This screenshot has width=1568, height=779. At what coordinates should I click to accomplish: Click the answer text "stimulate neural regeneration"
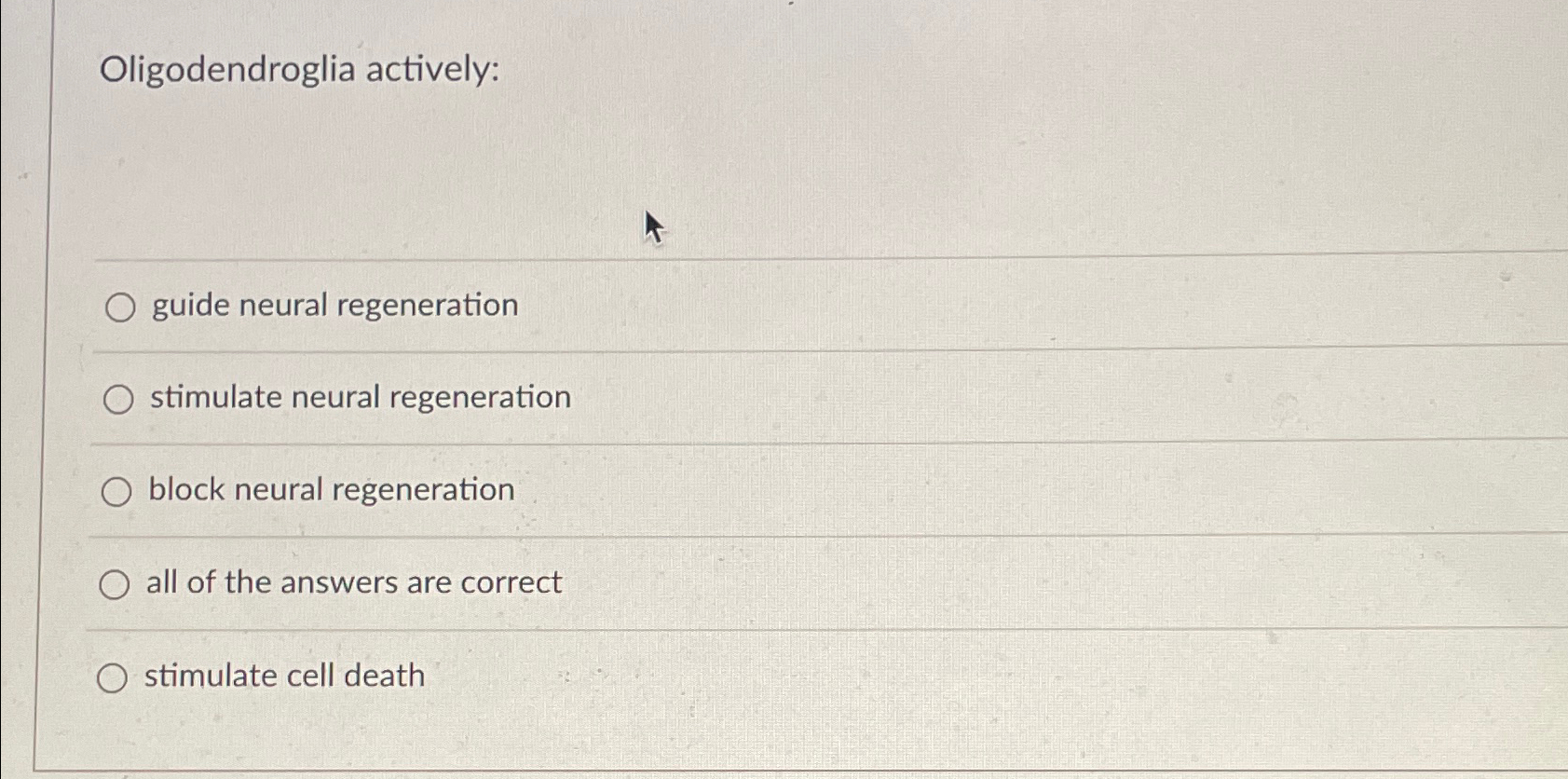click(x=359, y=397)
